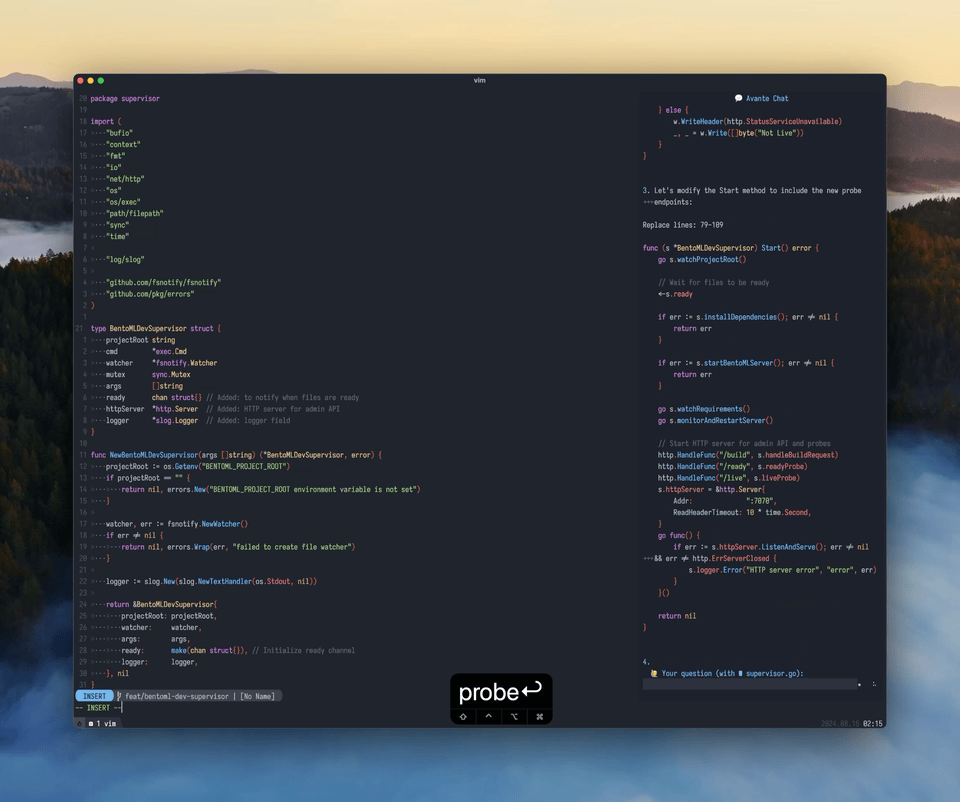Place cursor on 'package supervisor' line
The image size is (960, 802).
tap(125, 98)
